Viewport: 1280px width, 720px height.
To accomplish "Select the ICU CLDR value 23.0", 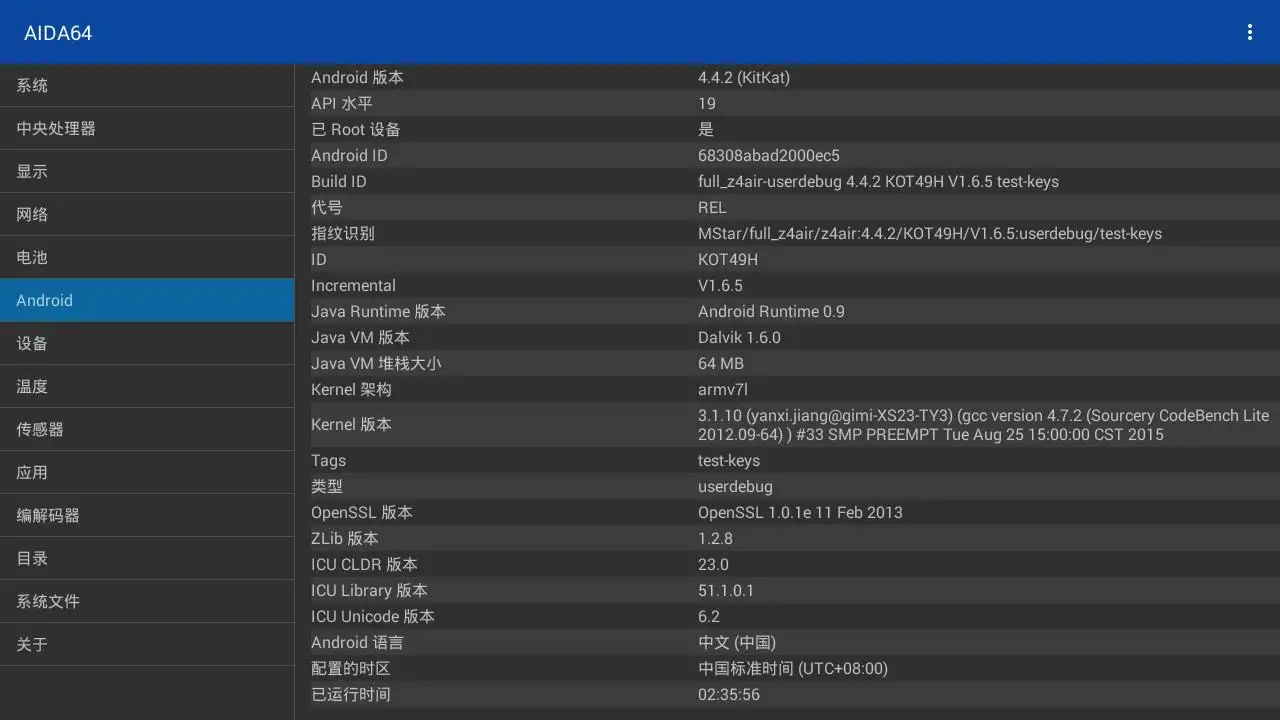I will pyautogui.click(x=713, y=564).
